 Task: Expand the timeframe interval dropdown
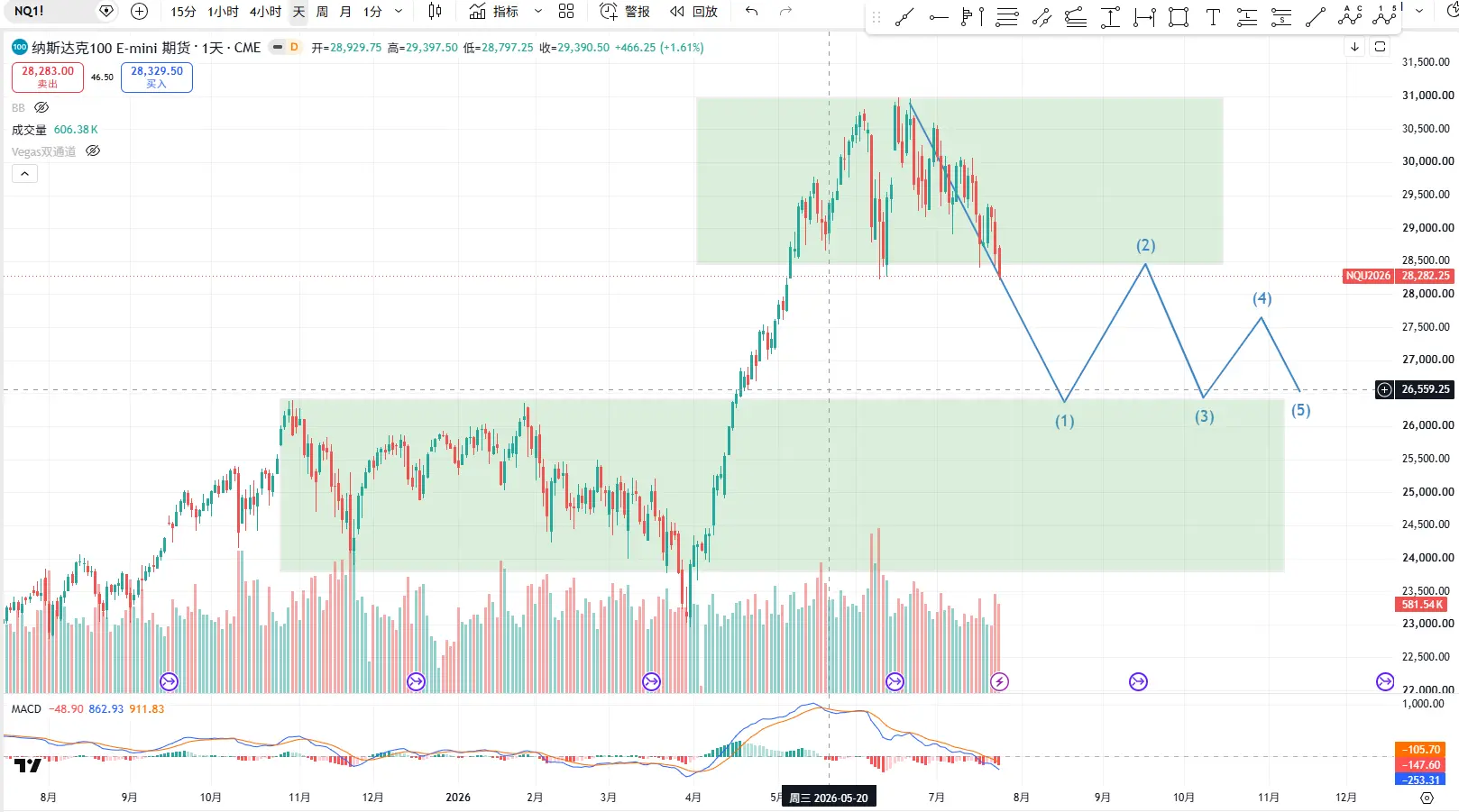[399, 12]
